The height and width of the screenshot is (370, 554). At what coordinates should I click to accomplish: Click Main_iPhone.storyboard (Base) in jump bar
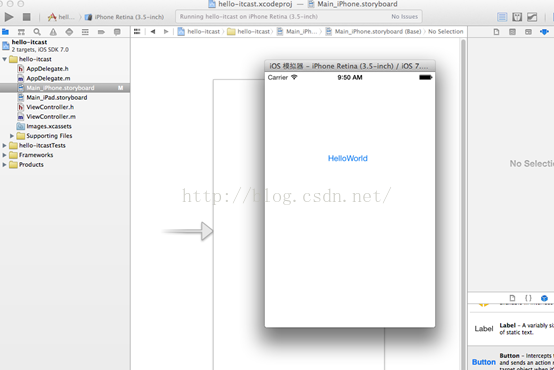pos(373,31)
